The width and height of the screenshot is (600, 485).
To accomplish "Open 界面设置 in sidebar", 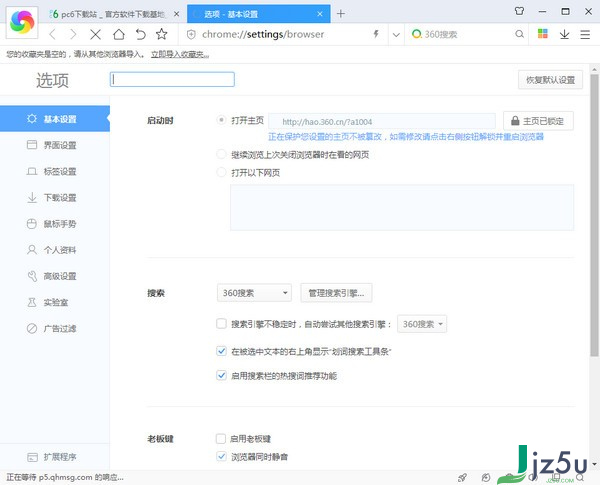I will click(x=55, y=145).
